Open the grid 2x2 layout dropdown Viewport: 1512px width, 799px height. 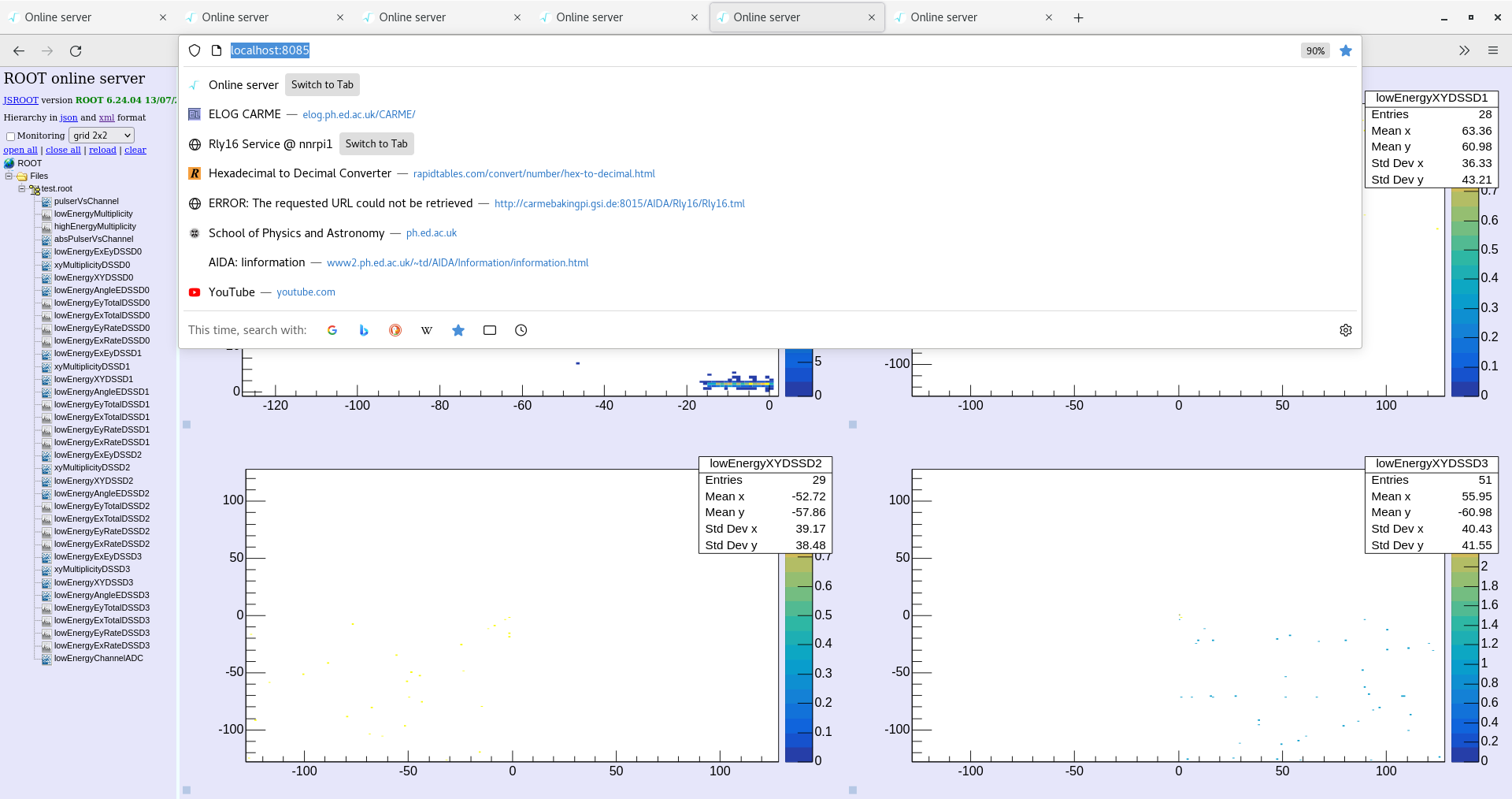pyautogui.click(x=101, y=135)
